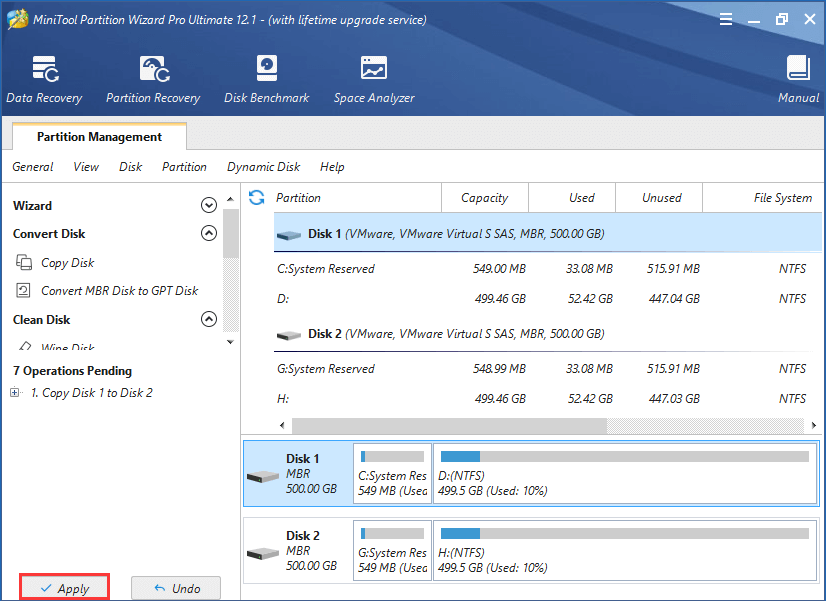This screenshot has height=601, width=826.
Task: Open Space Analyzer
Action: [374, 80]
